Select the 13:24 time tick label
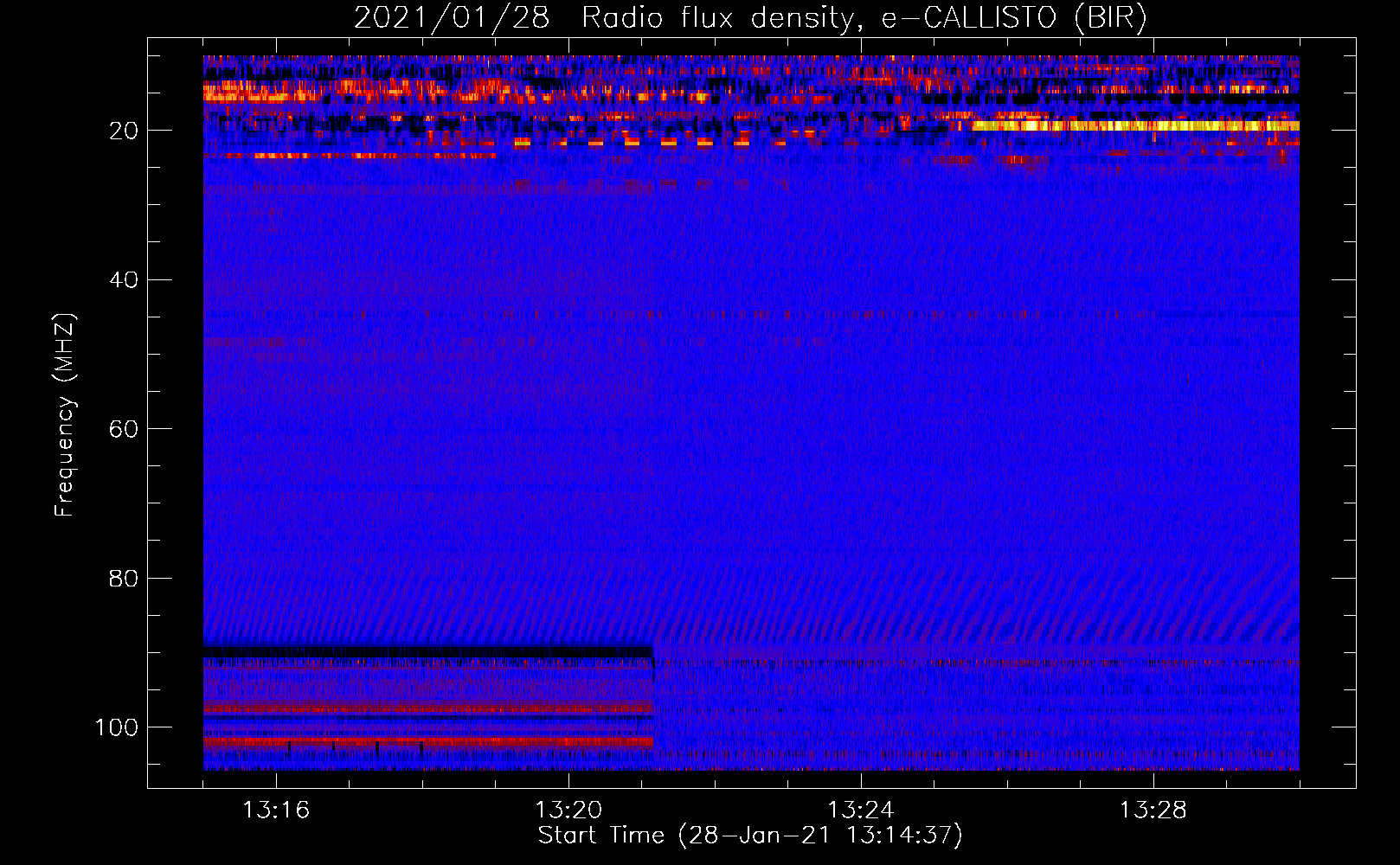 pyautogui.click(x=861, y=811)
